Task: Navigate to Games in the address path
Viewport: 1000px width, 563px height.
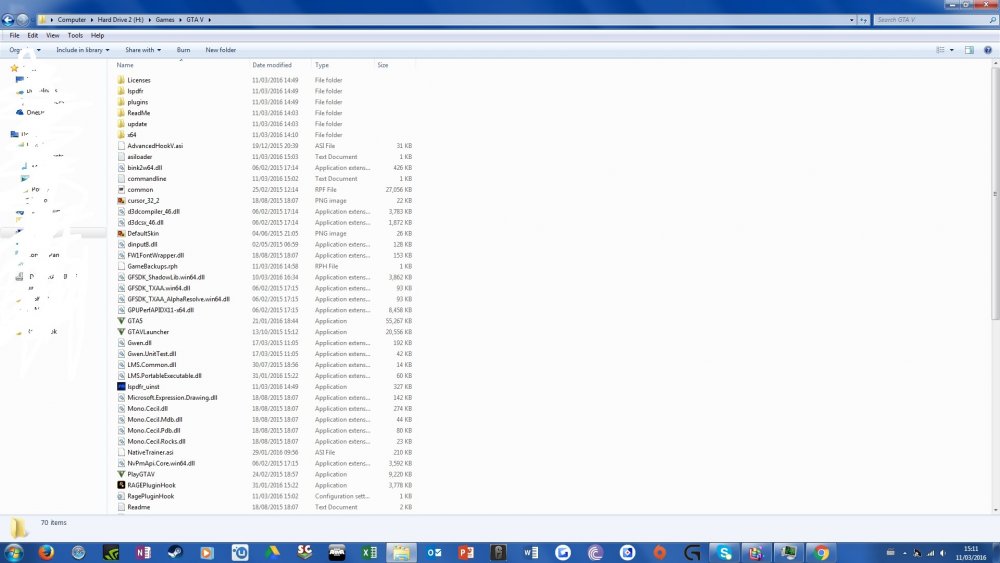Action: coord(165,20)
